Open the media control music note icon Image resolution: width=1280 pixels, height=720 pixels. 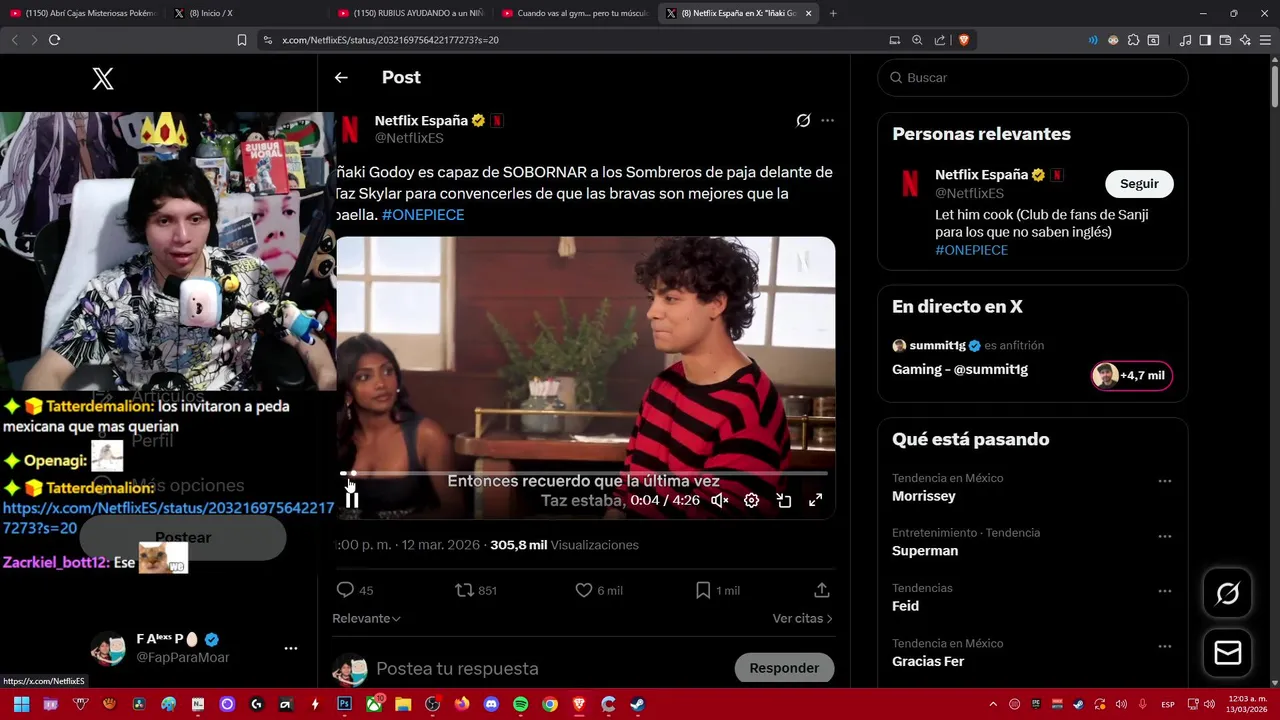pyautogui.click(x=1185, y=40)
